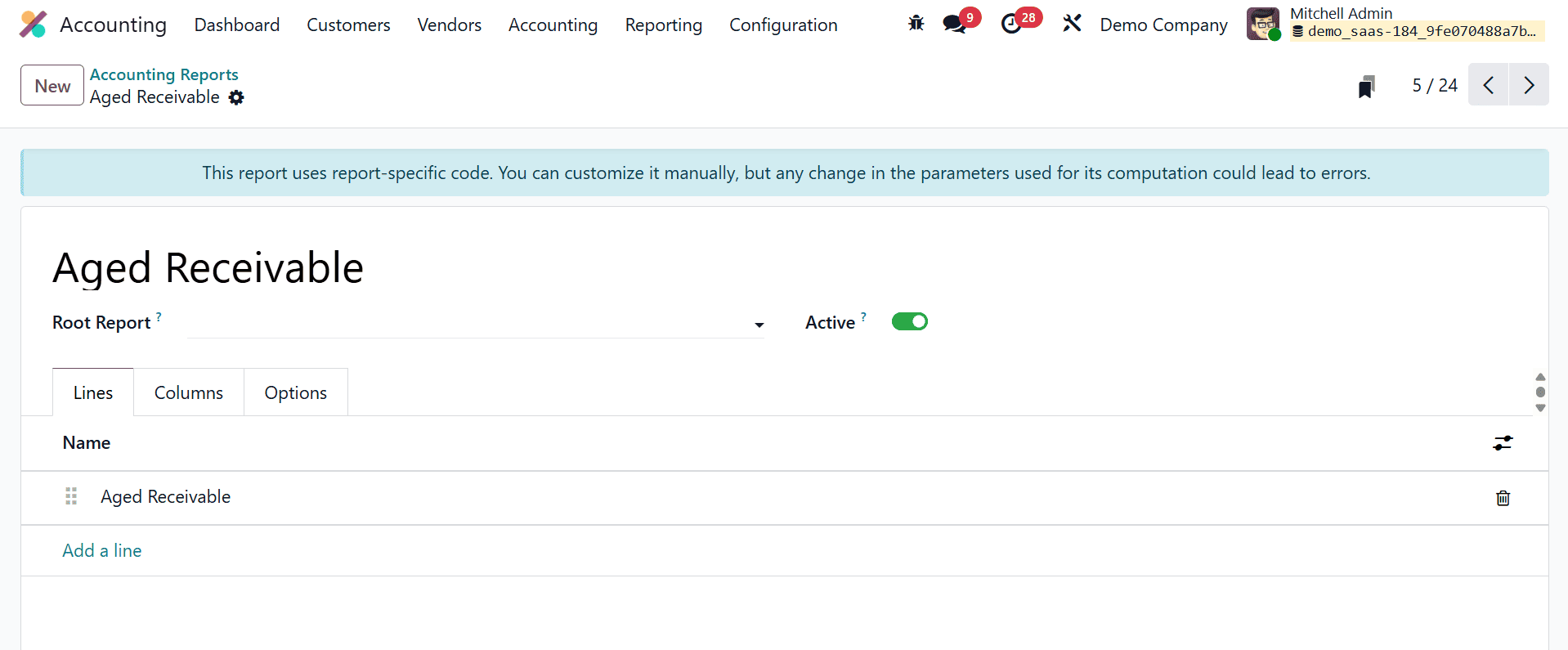
Task: Click the Accounting app title text
Action: click(x=113, y=25)
